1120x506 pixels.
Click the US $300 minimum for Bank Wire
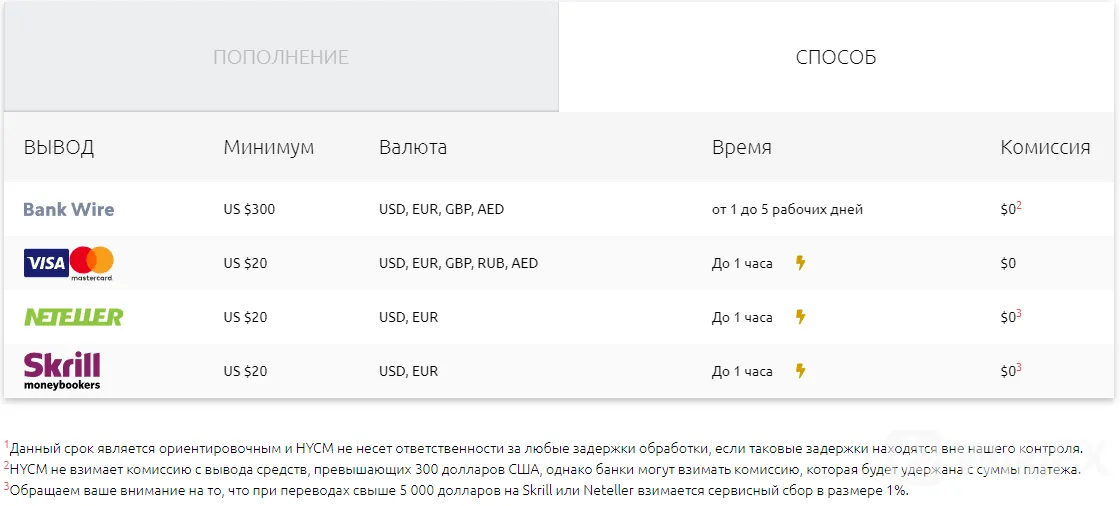point(249,209)
